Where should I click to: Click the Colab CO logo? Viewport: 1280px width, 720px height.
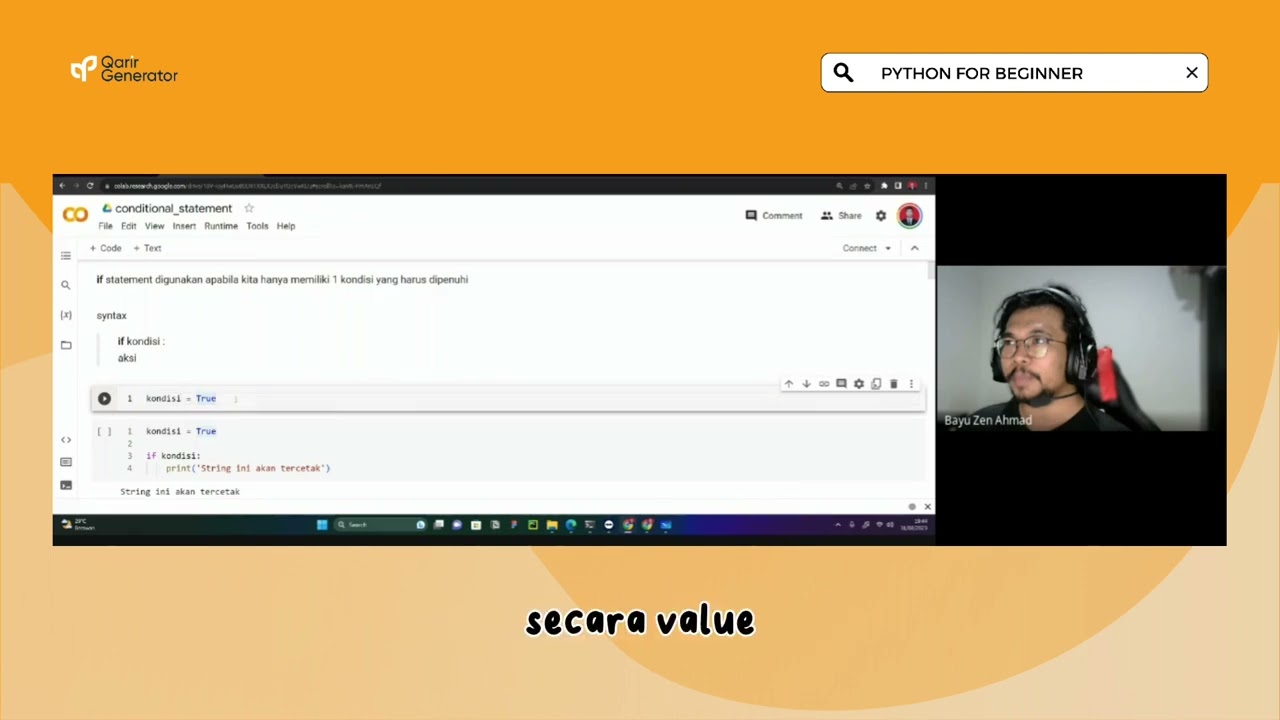click(x=75, y=215)
